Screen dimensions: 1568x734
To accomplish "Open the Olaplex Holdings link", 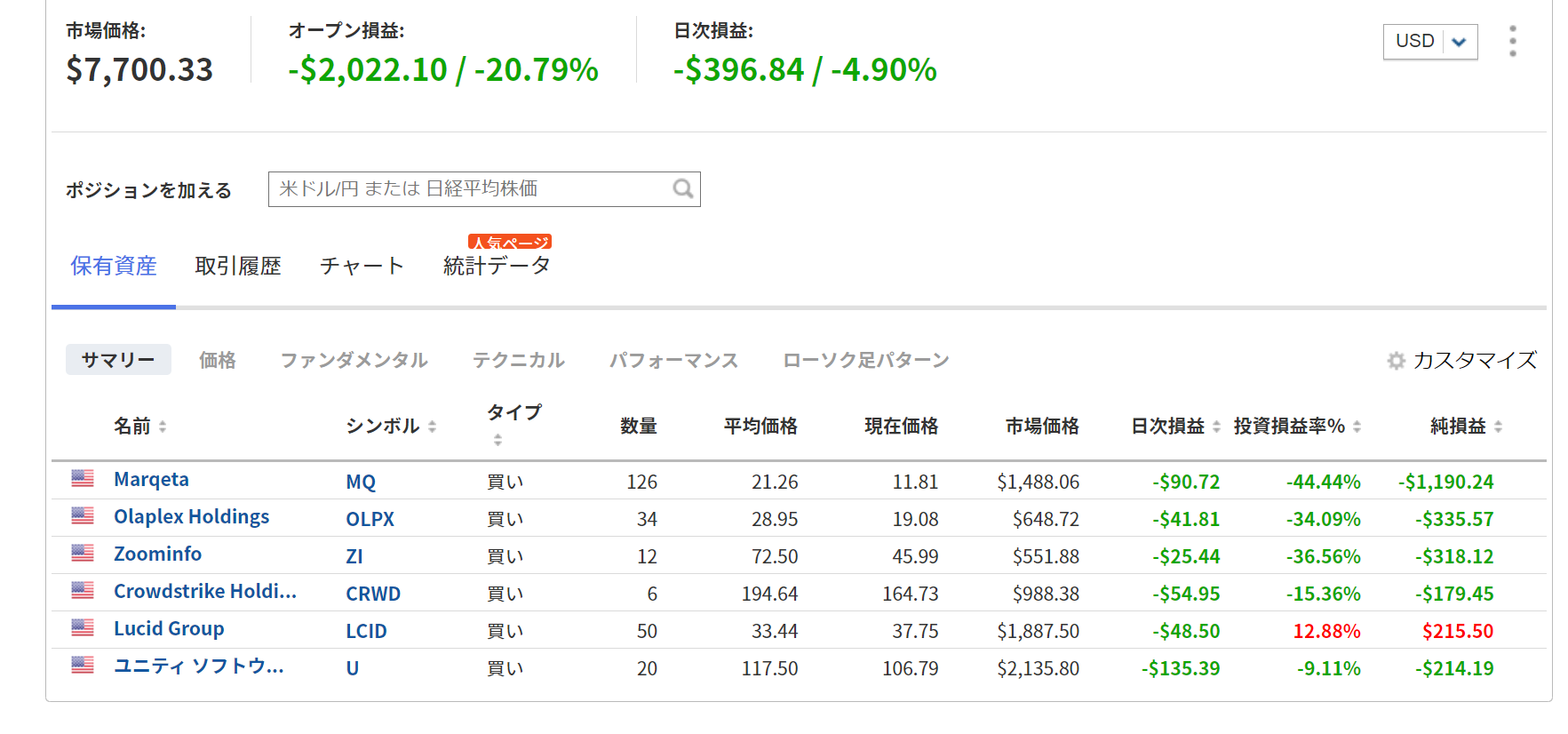I will coord(191,516).
